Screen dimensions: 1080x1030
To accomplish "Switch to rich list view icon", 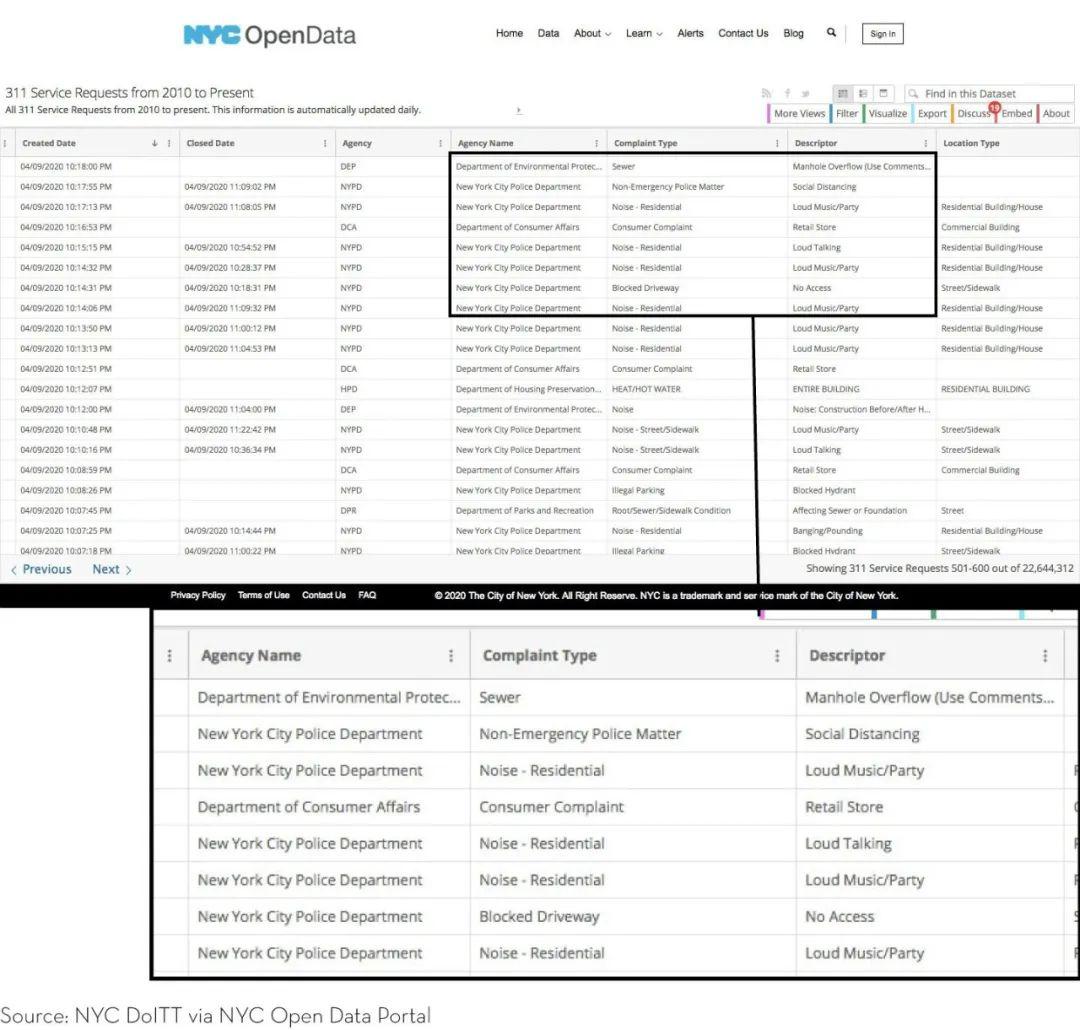I will coord(862,93).
